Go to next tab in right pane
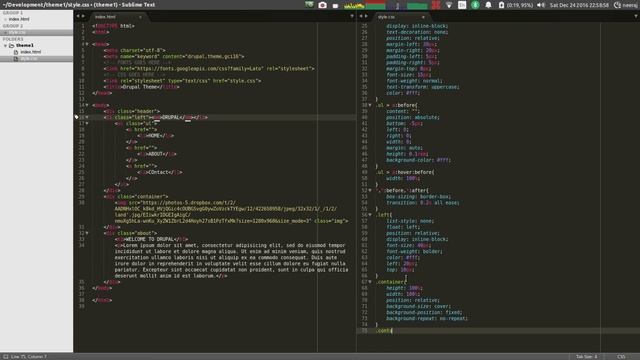Viewport: 640px width, 360px height. pyautogui.click(x=366, y=16)
